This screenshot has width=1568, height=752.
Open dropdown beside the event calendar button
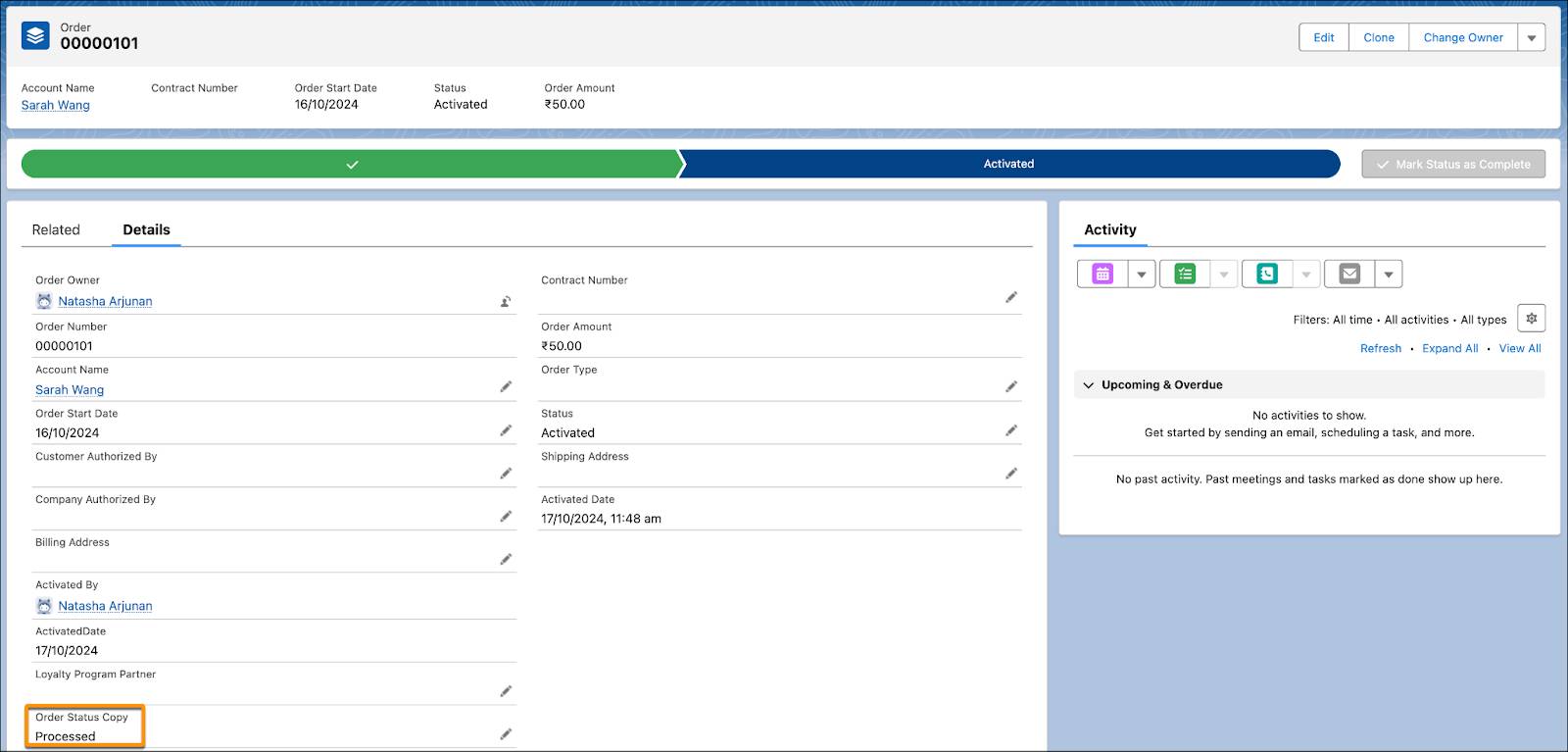[x=1142, y=274]
